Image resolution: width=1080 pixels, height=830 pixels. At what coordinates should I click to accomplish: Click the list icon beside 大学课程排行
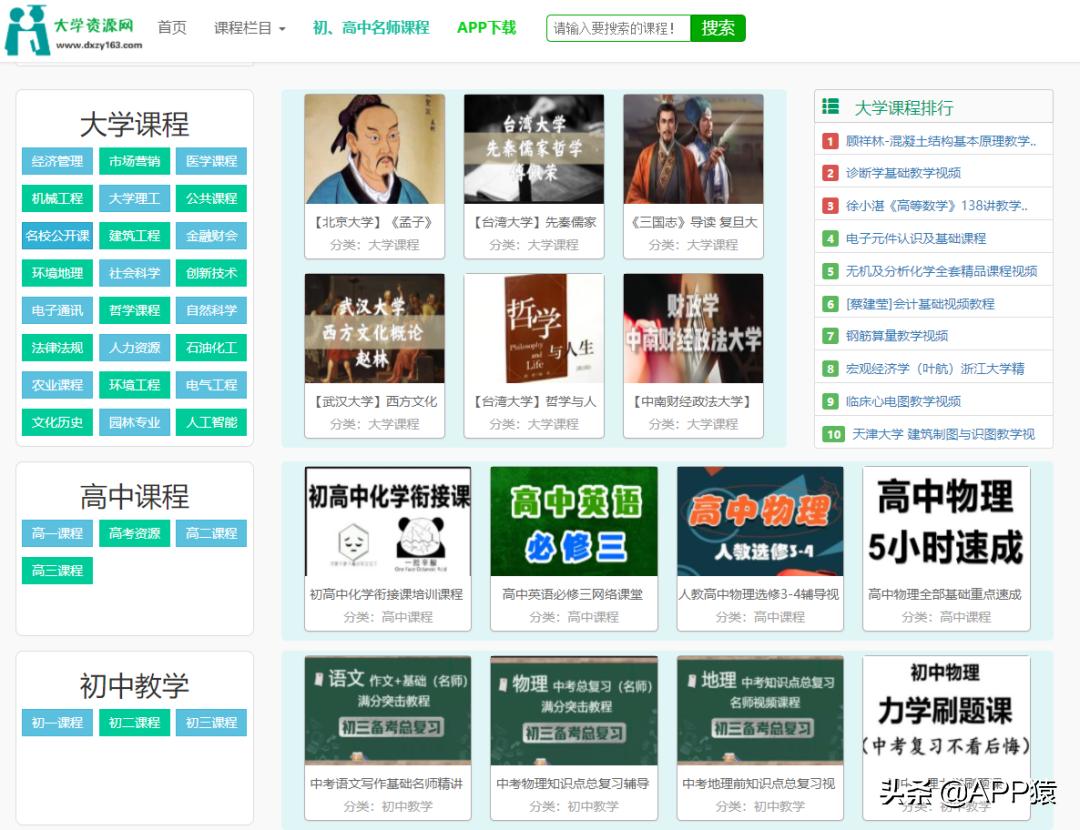(831, 106)
